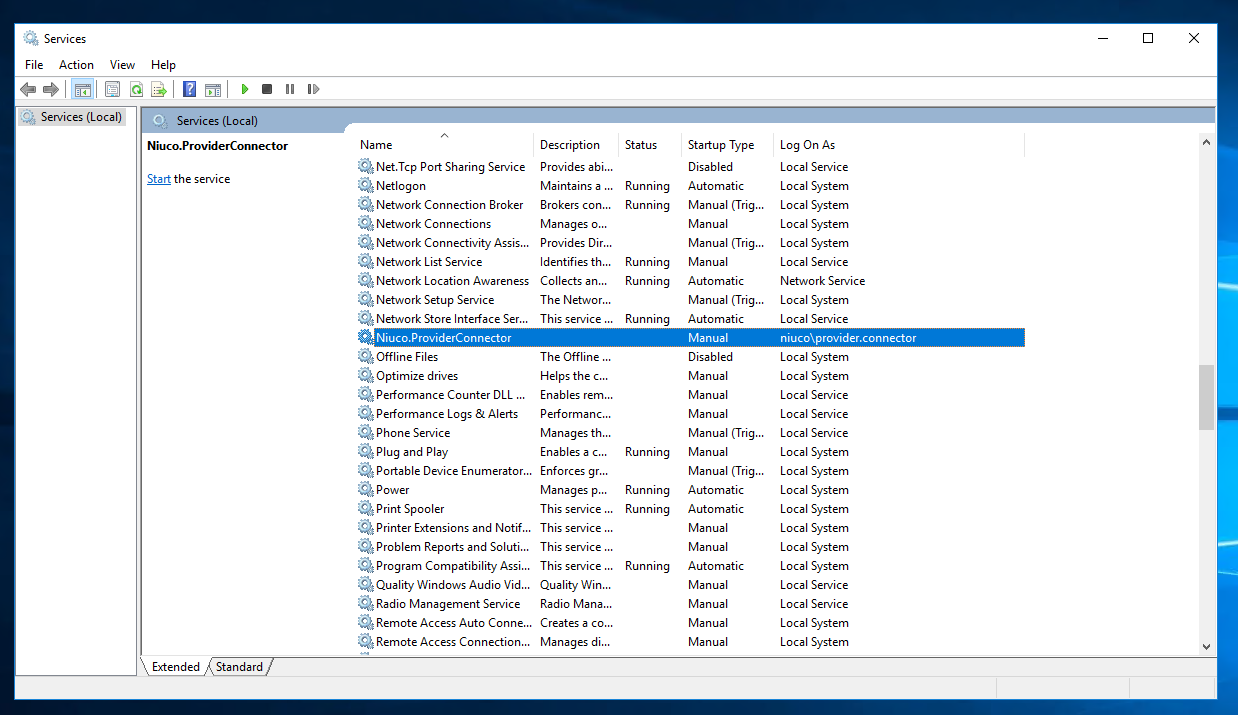Image resolution: width=1238 pixels, height=715 pixels.
Task: Click gear icon beside Offline Files
Action: (366, 357)
